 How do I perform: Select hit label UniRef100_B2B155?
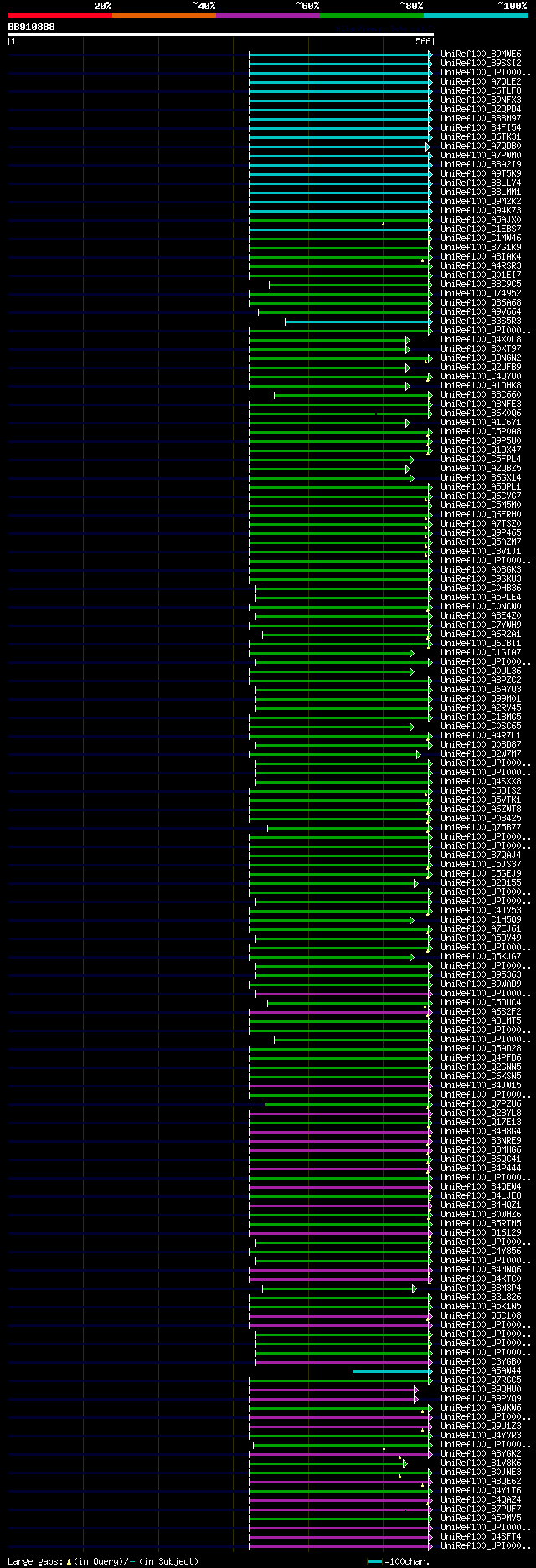coord(481,882)
